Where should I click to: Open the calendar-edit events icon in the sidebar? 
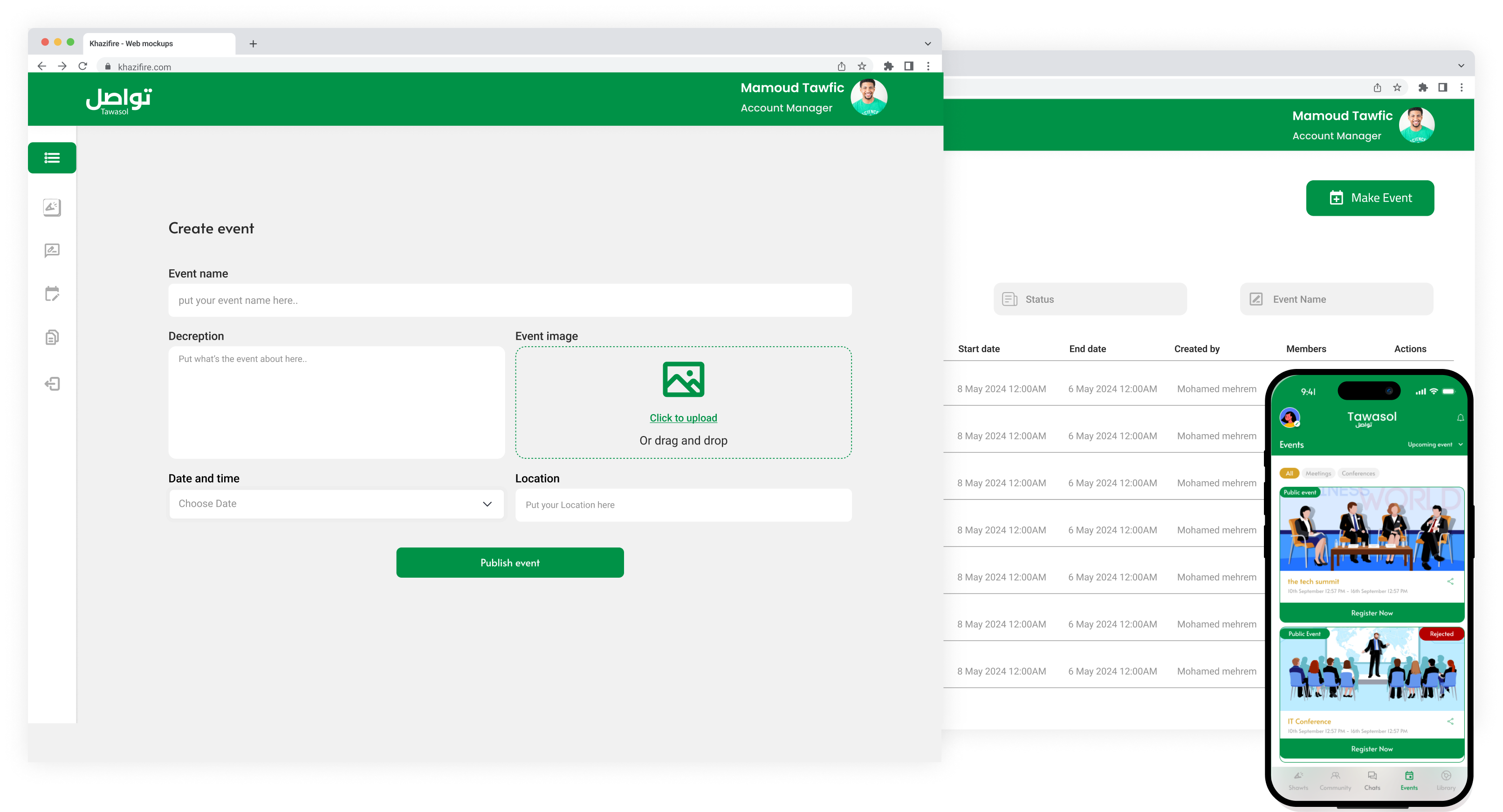click(52, 293)
